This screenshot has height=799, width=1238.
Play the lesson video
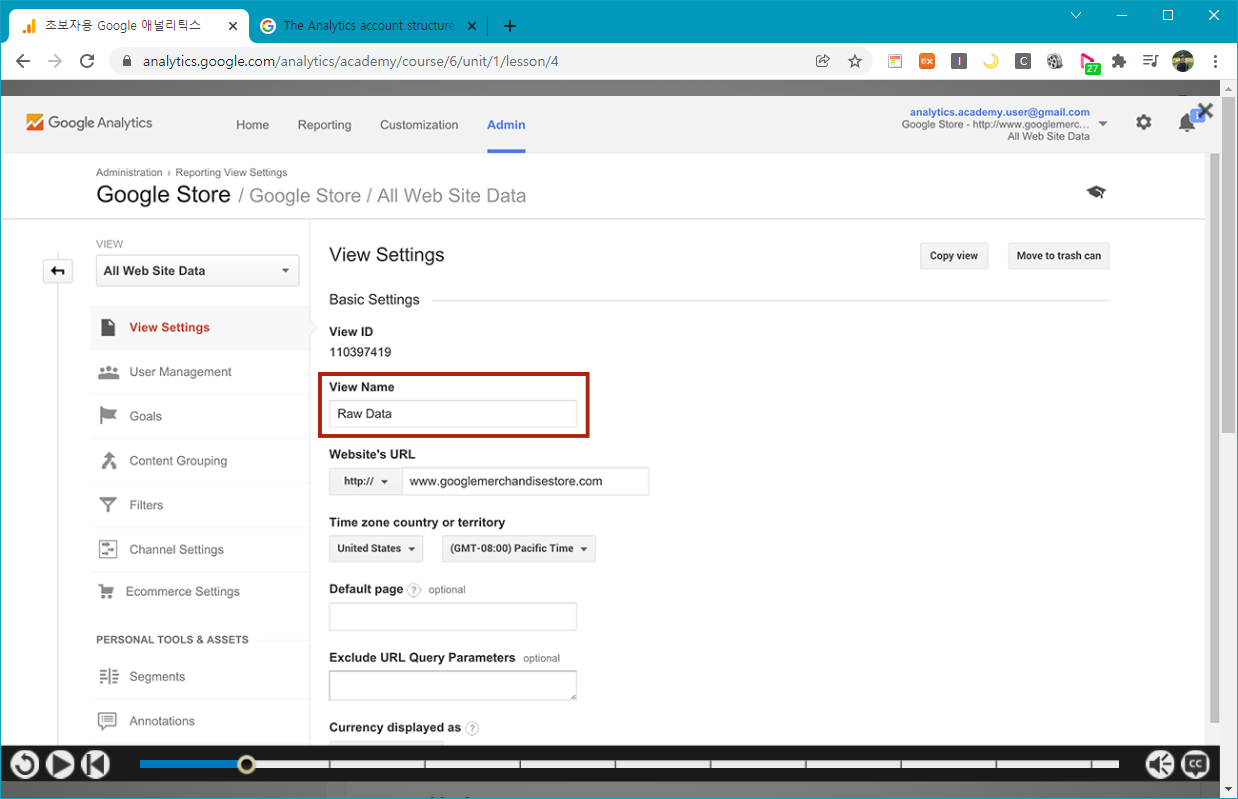pos(60,765)
